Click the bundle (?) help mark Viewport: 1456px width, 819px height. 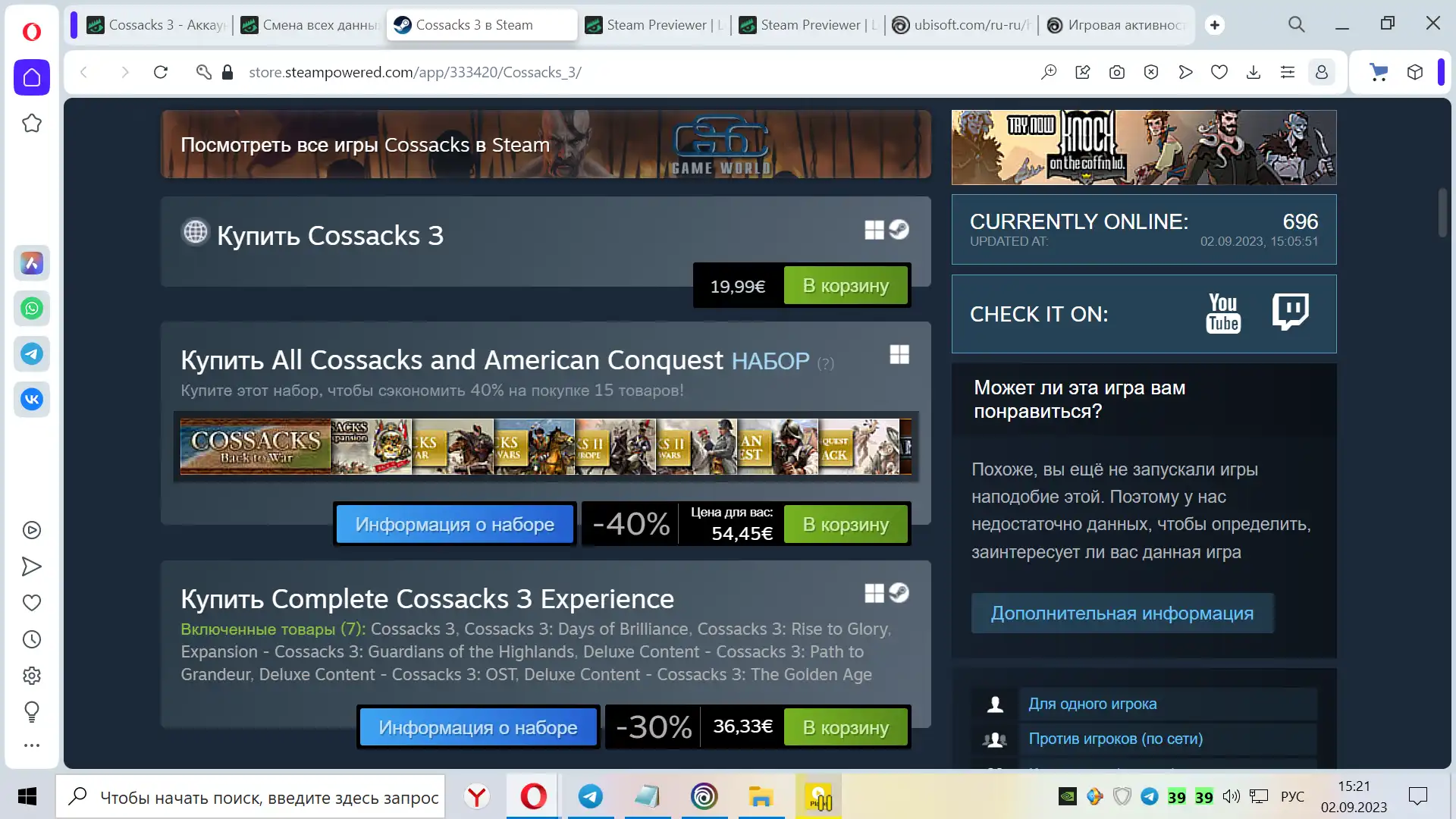tap(826, 363)
